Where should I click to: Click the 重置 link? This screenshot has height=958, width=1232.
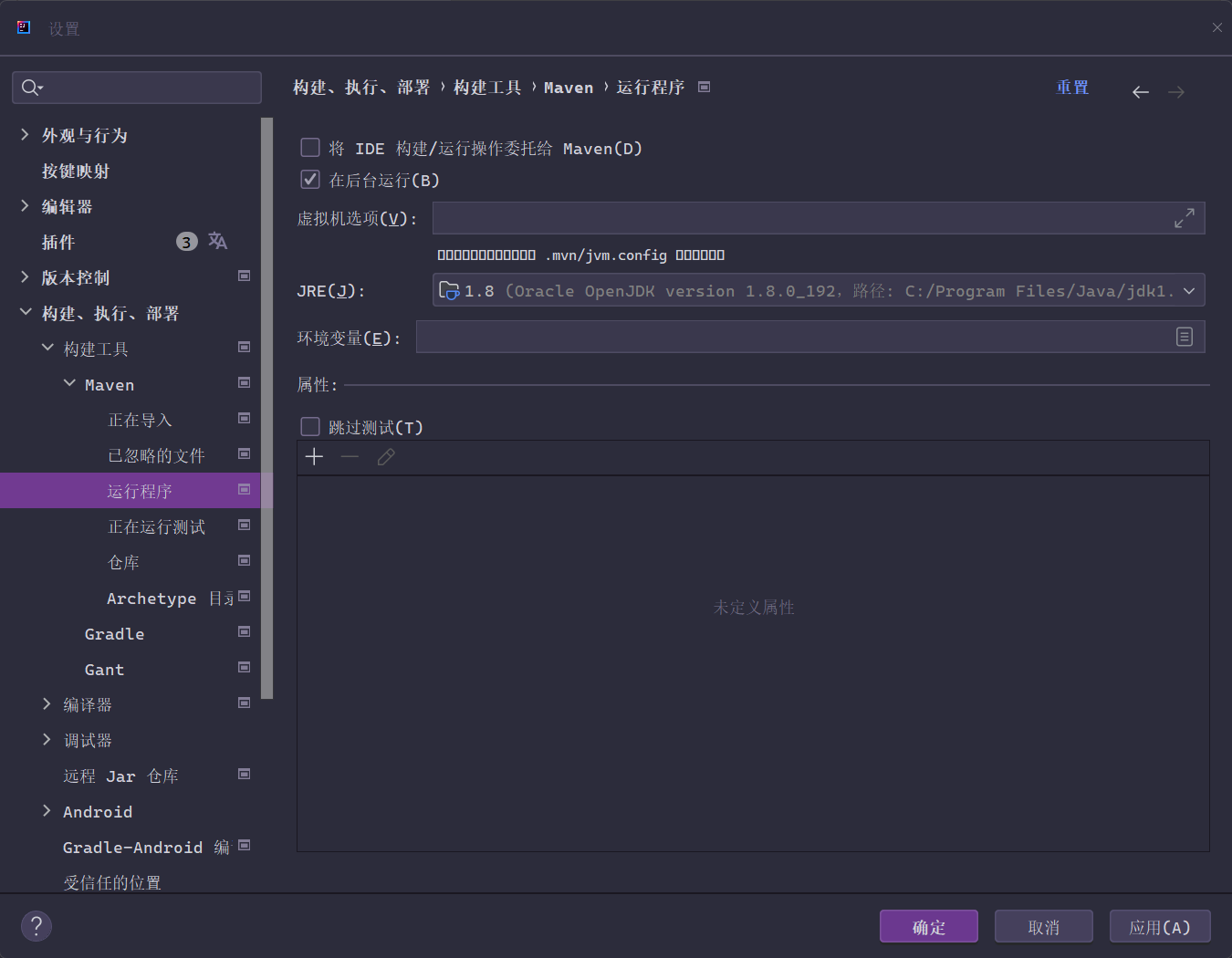pyautogui.click(x=1072, y=88)
